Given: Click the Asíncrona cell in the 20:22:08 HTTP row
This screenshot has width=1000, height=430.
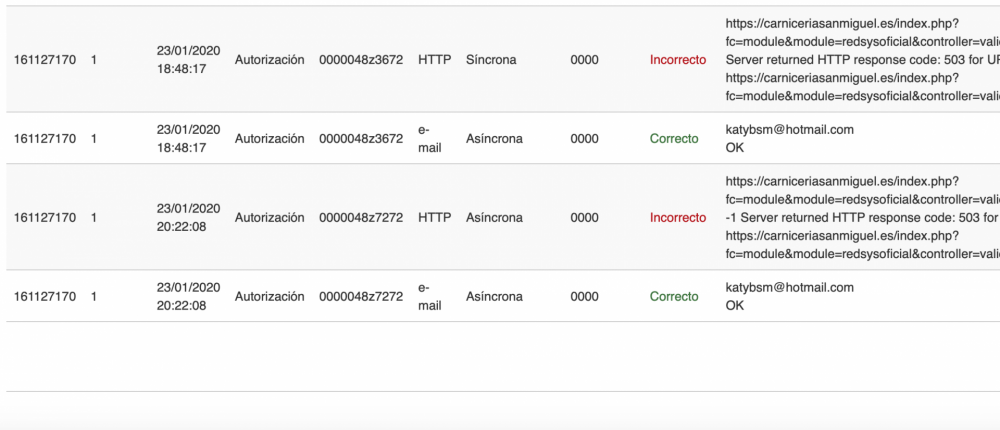Looking at the screenshot, I should (494, 218).
